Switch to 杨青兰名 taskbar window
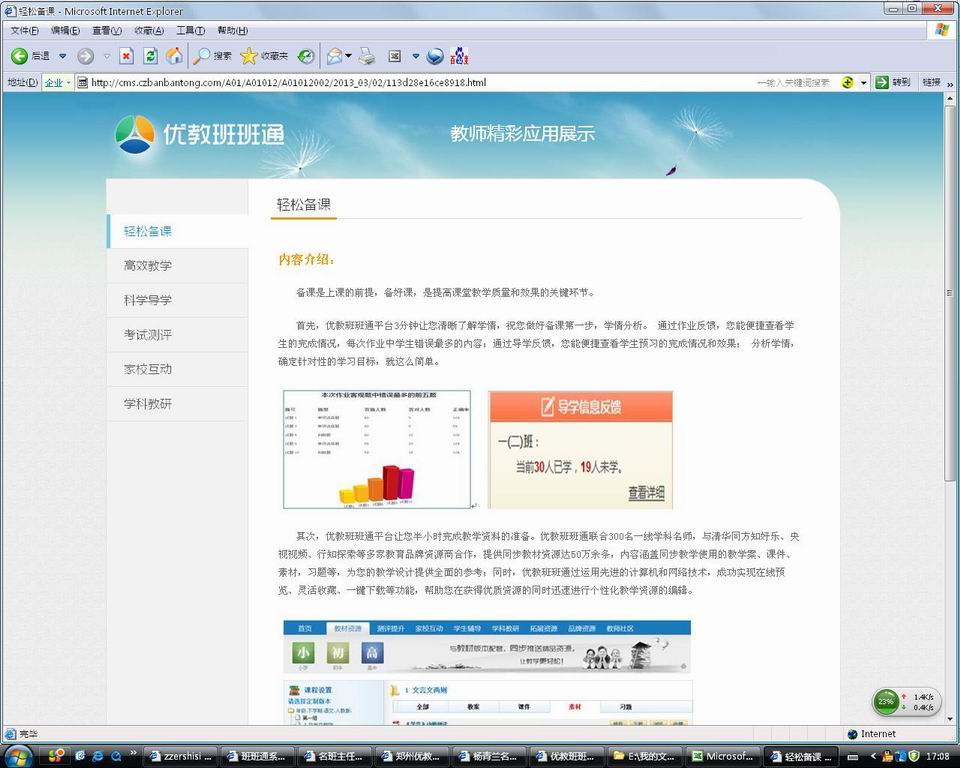 pos(489,756)
